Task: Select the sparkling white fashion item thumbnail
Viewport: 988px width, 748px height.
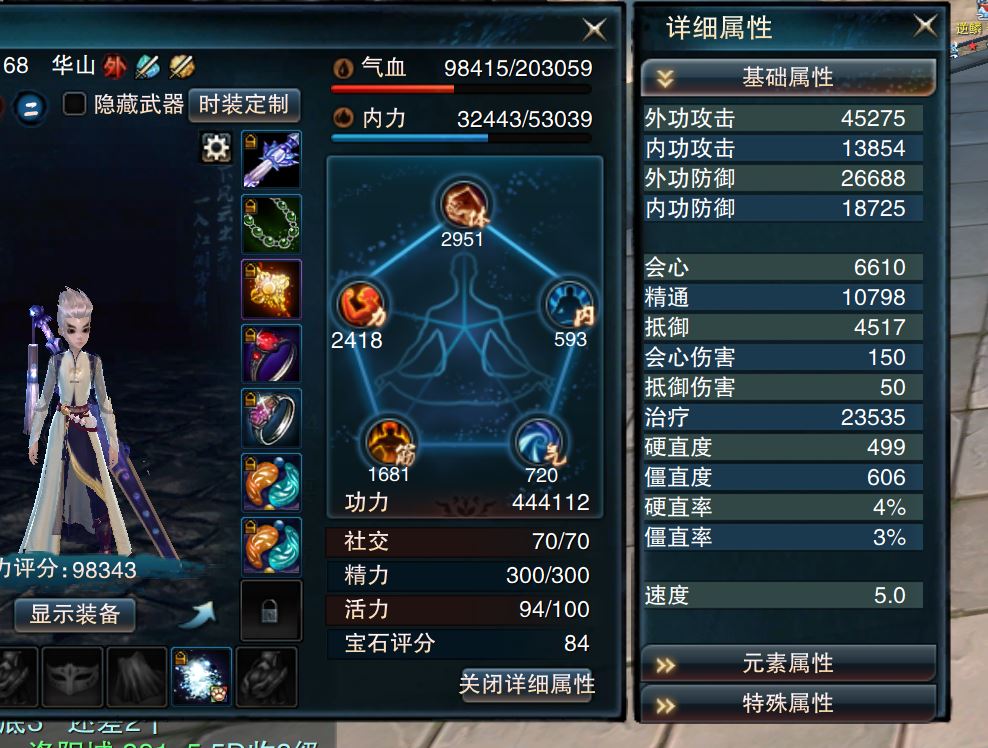Action: pos(201,677)
